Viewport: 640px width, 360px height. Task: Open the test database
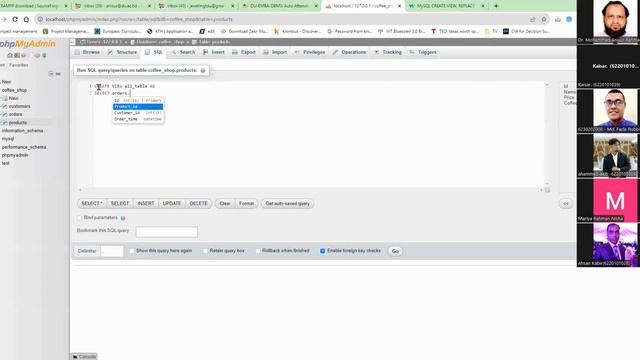pyautogui.click(x=6, y=163)
